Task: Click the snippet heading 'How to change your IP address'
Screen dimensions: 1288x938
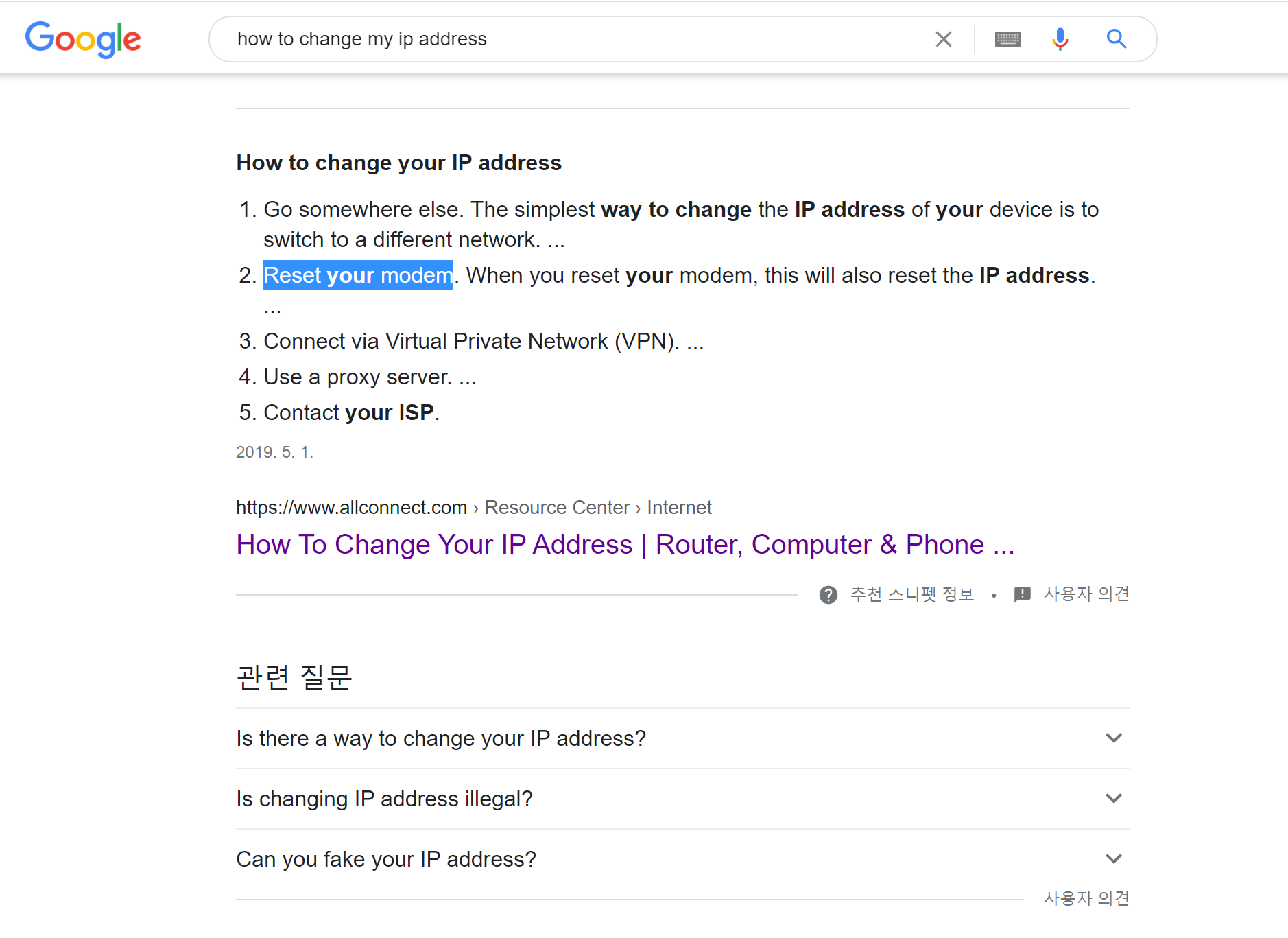Action: (x=399, y=163)
